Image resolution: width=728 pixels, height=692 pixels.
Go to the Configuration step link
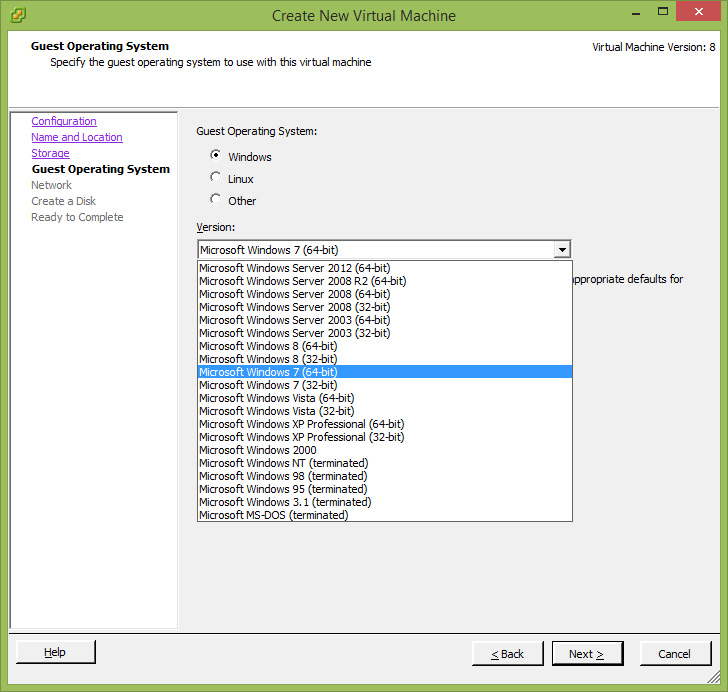(64, 121)
